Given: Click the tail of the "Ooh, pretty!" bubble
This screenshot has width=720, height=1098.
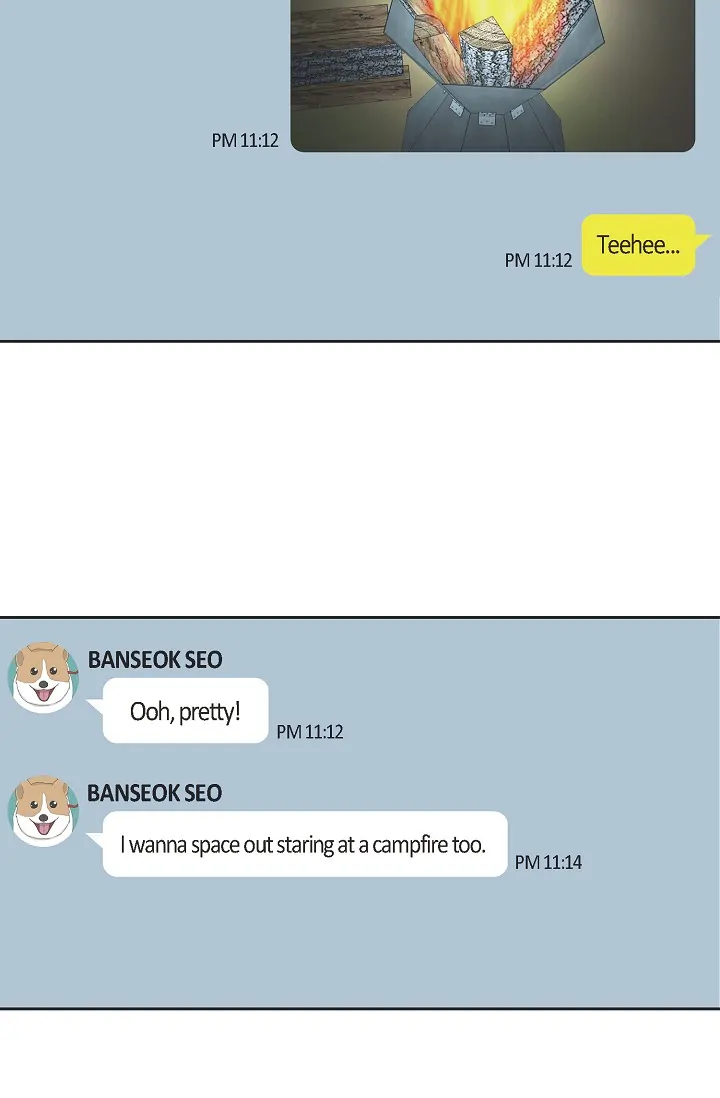Looking at the screenshot, I should (x=95, y=704).
